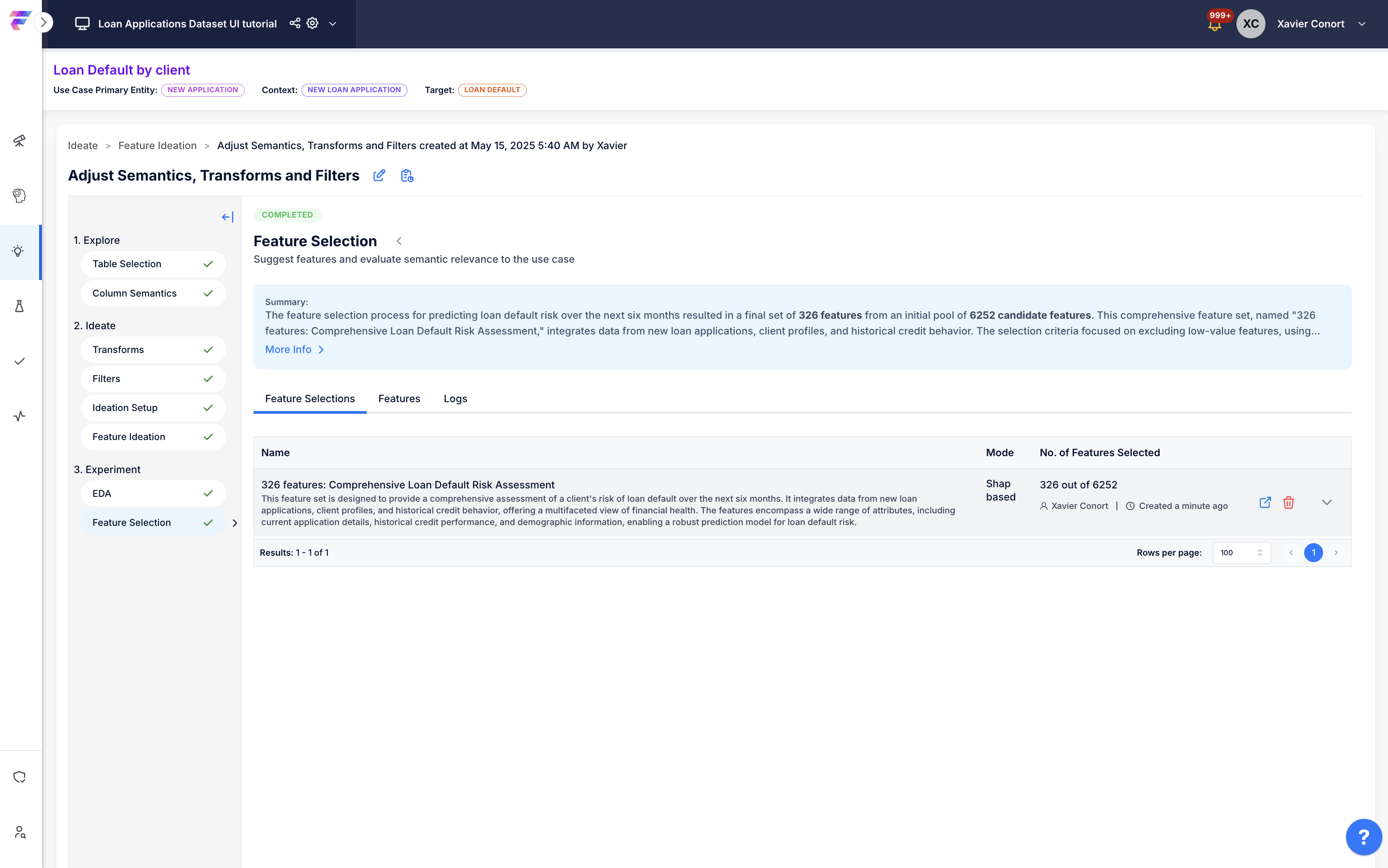1388x868 pixels.
Task: Expand the main sidebar with arrow button
Action: (43, 23)
